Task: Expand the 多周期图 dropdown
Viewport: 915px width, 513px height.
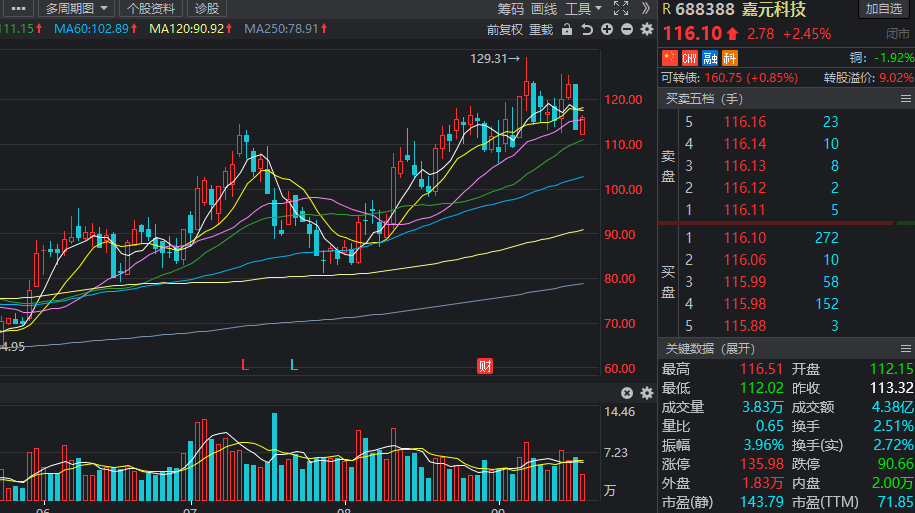Action: [x=79, y=9]
